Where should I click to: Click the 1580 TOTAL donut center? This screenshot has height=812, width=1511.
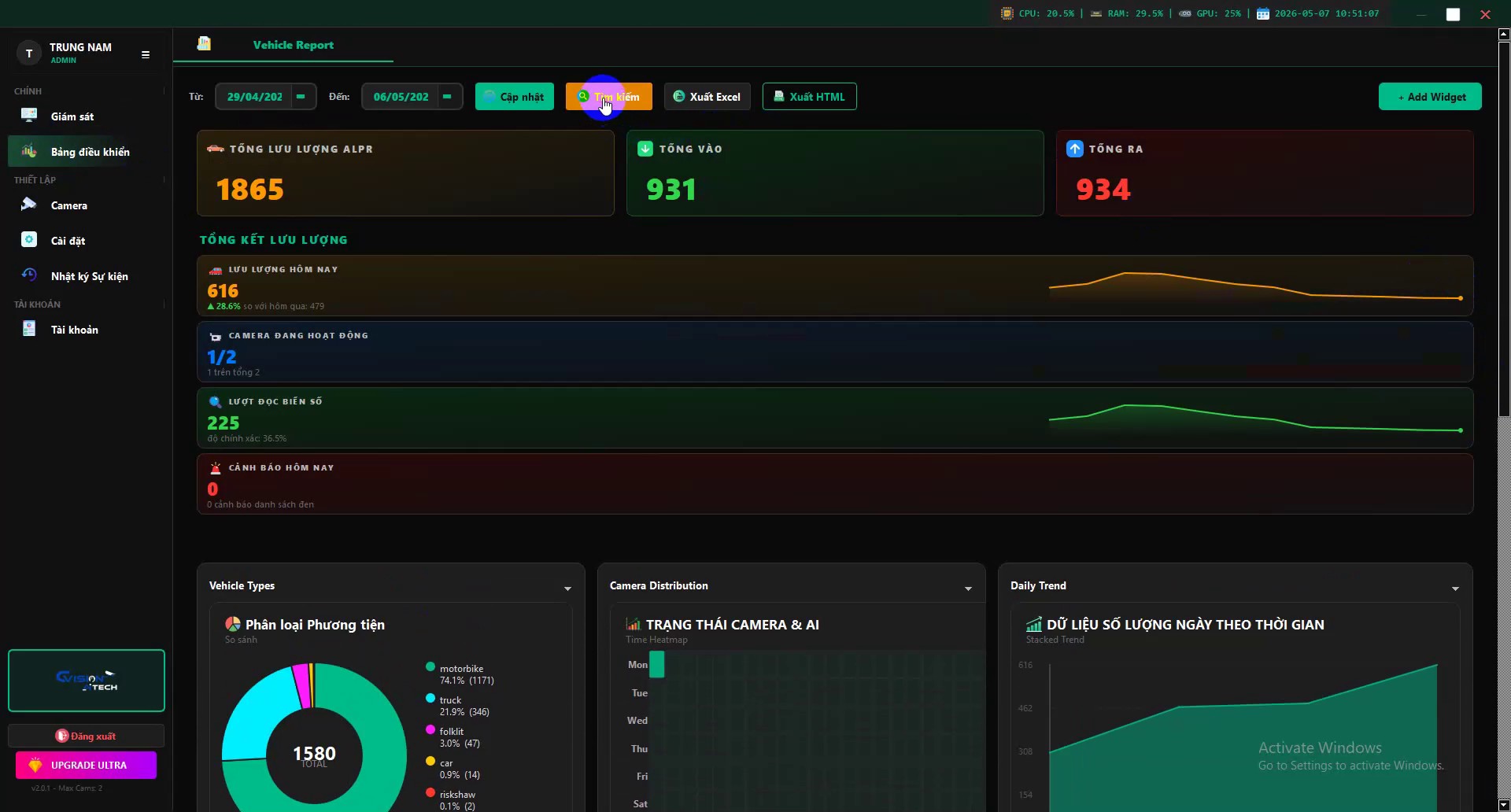(314, 755)
